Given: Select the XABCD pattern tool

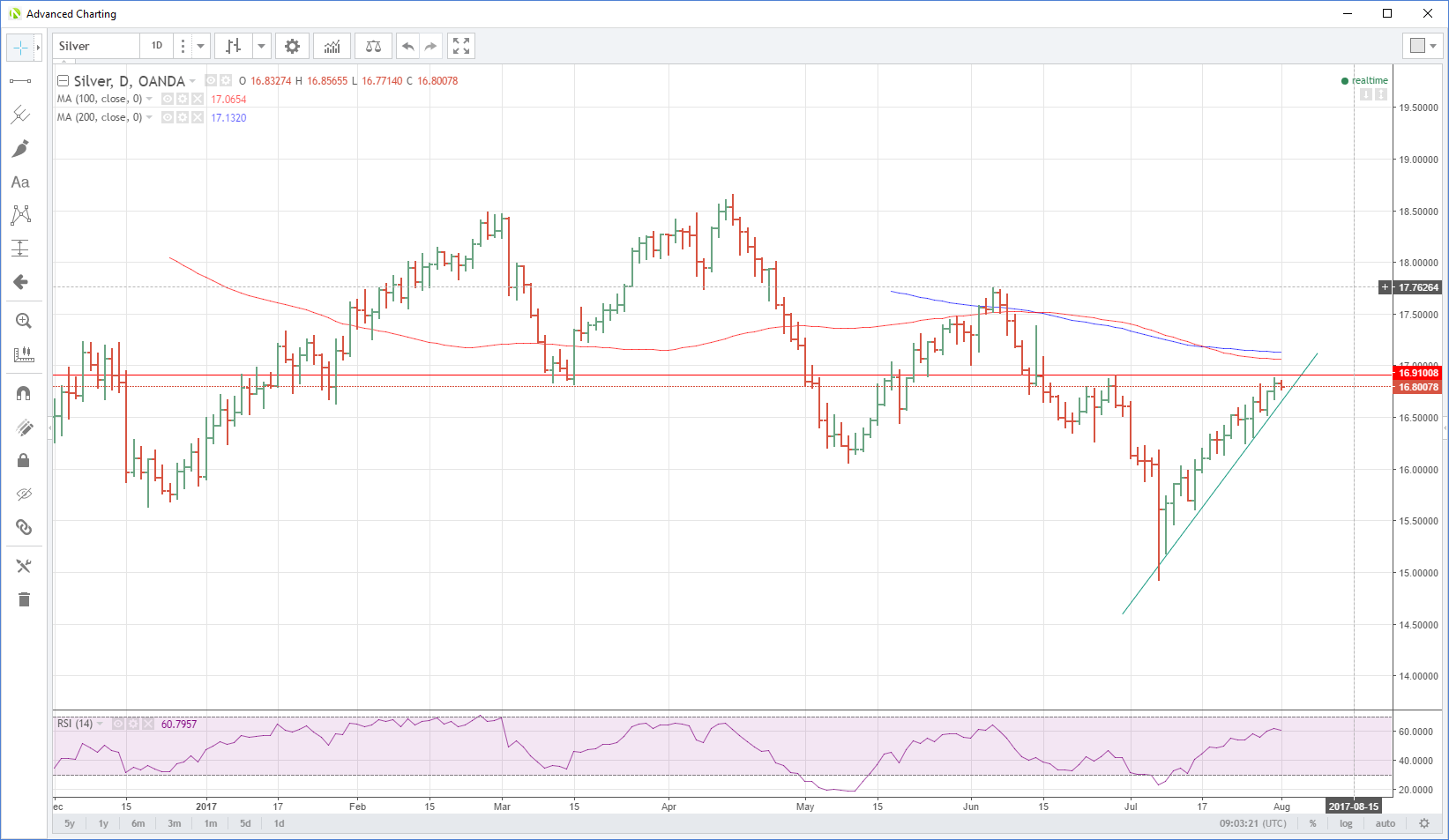Looking at the screenshot, I should pyautogui.click(x=20, y=215).
